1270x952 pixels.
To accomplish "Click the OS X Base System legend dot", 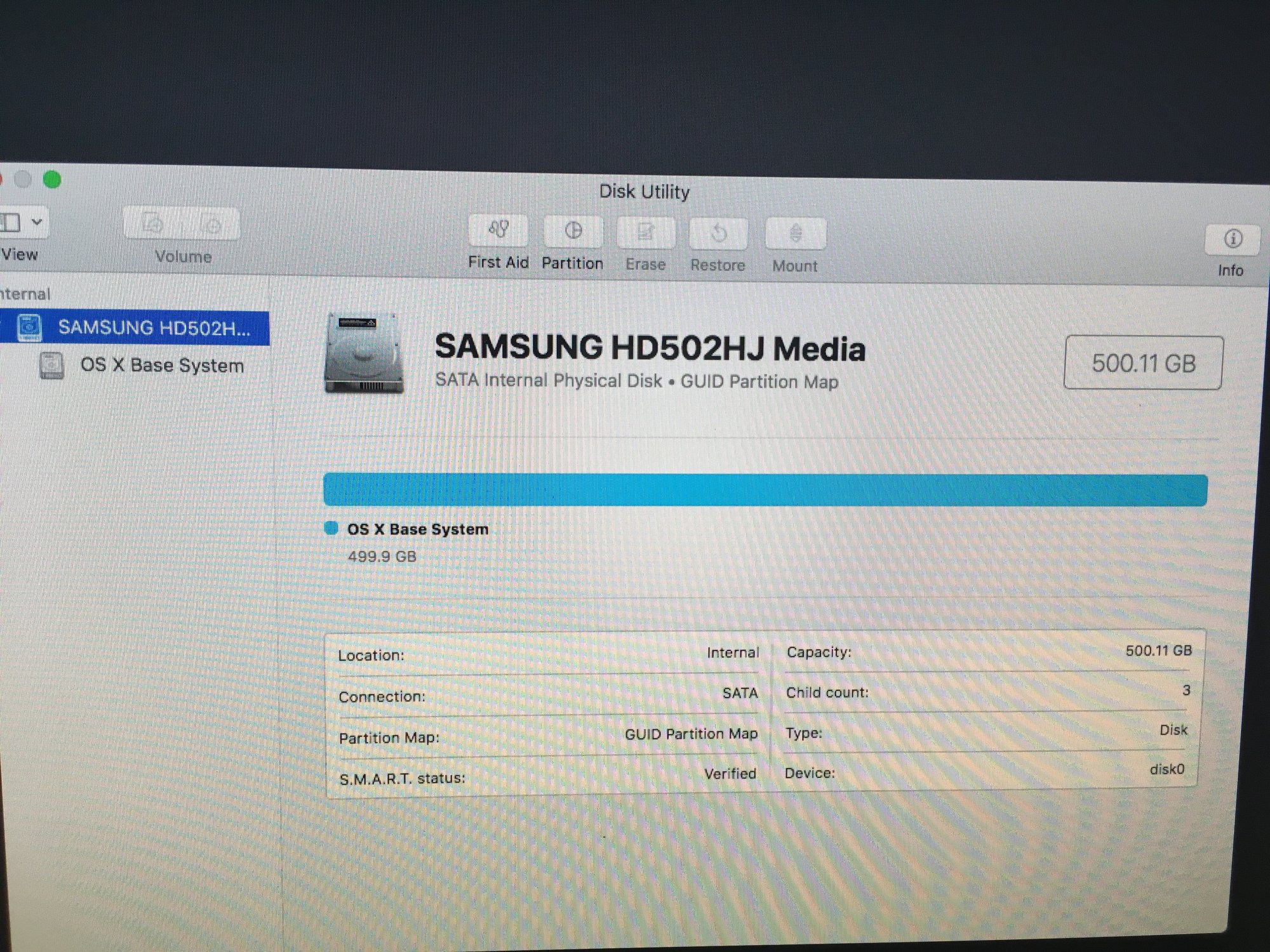I will coord(331,528).
